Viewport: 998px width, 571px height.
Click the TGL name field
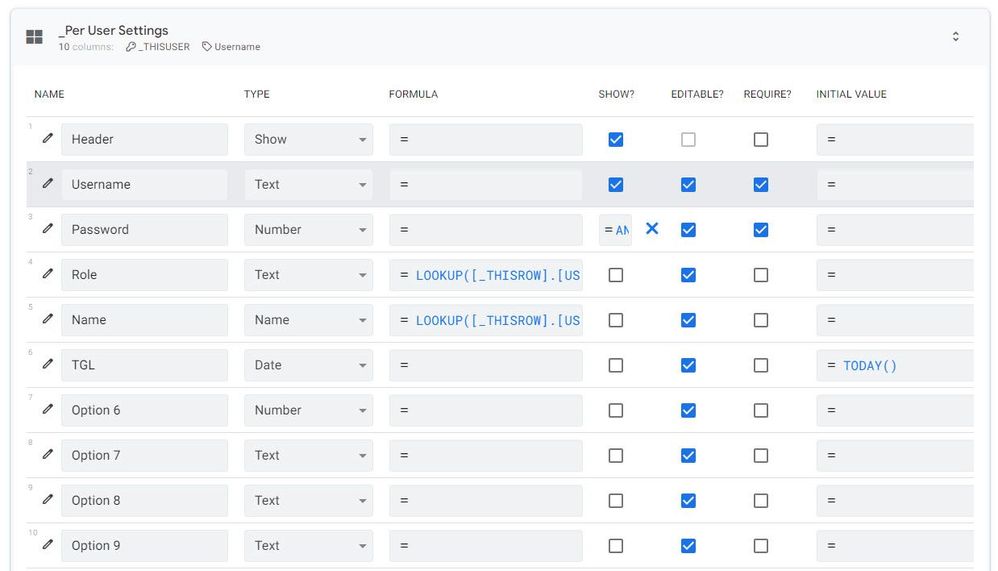144,365
